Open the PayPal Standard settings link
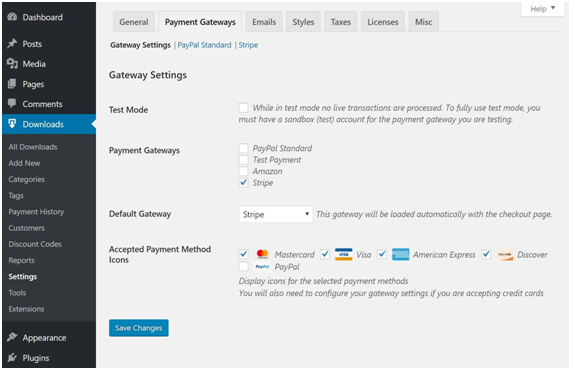This screenshot has height=370, width=572. pos(204,45)
